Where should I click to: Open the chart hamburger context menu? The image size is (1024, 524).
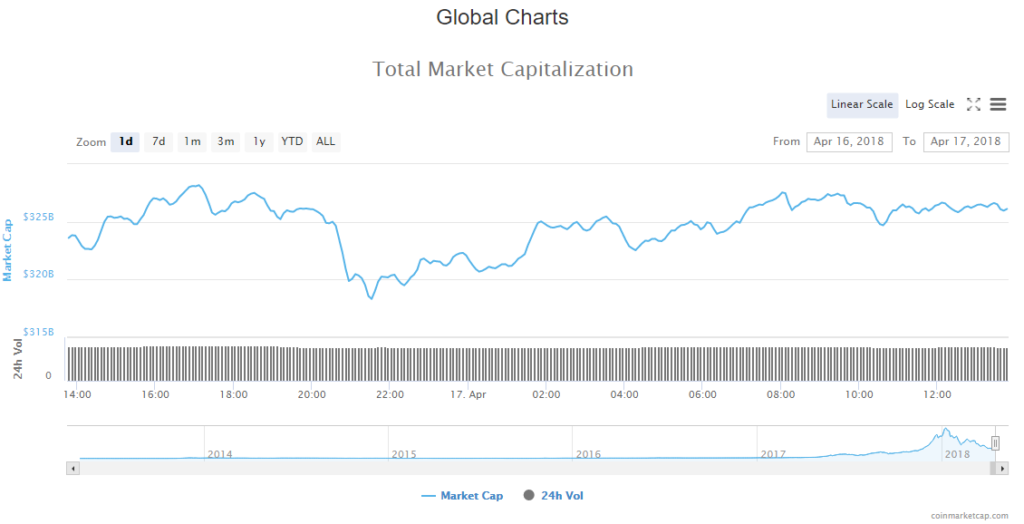click(998, 104)
